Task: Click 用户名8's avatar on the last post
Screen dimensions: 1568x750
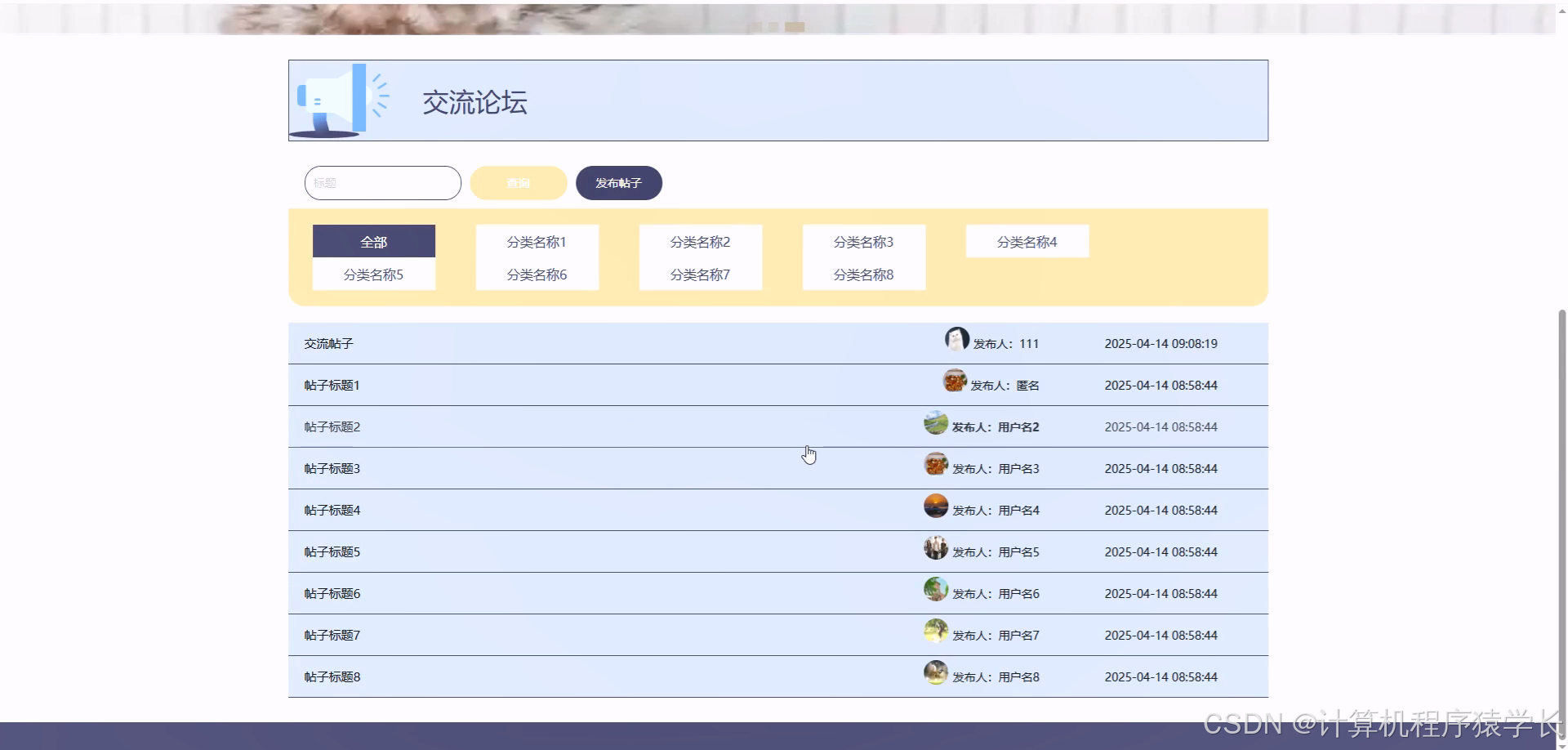Action: click(x=934, y=672)
